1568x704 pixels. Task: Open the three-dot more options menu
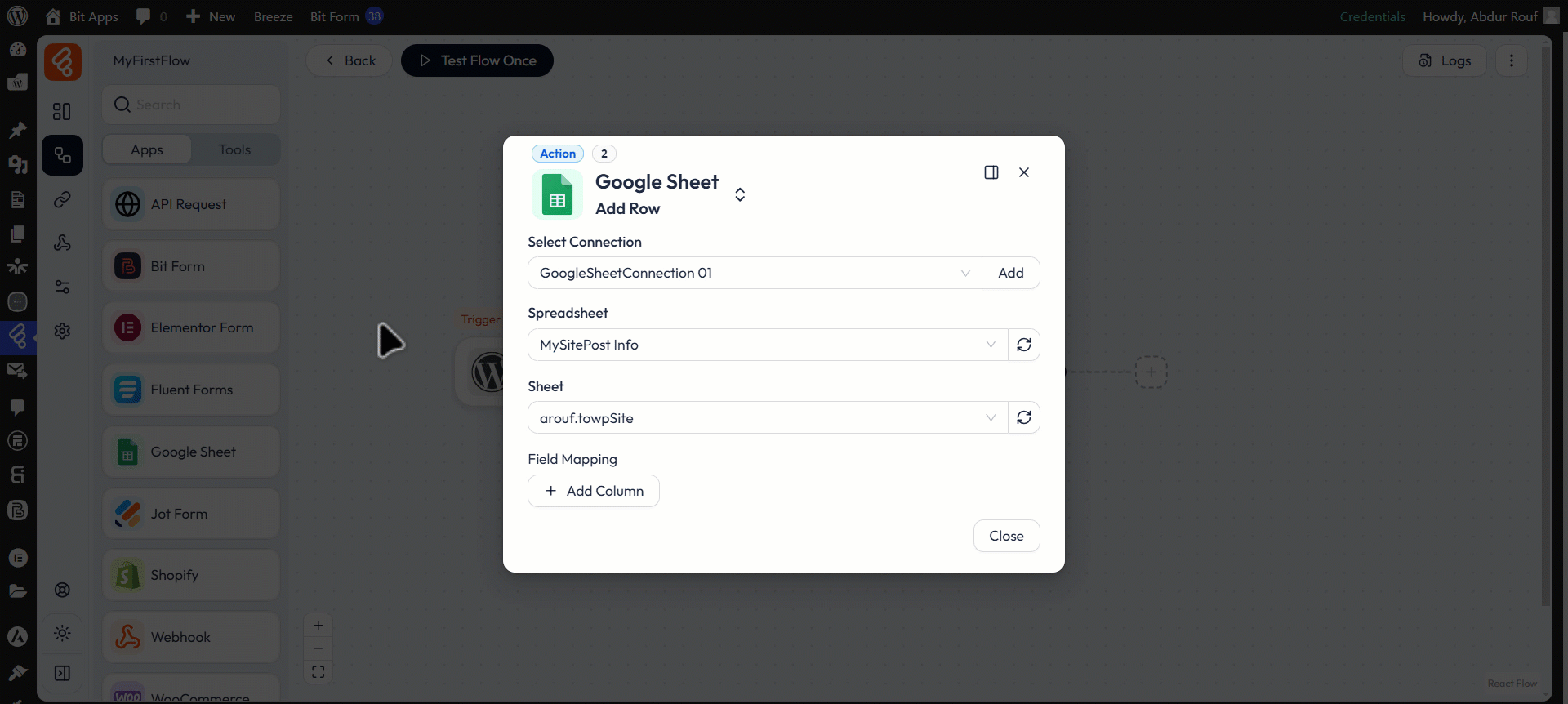[1512, 60]
